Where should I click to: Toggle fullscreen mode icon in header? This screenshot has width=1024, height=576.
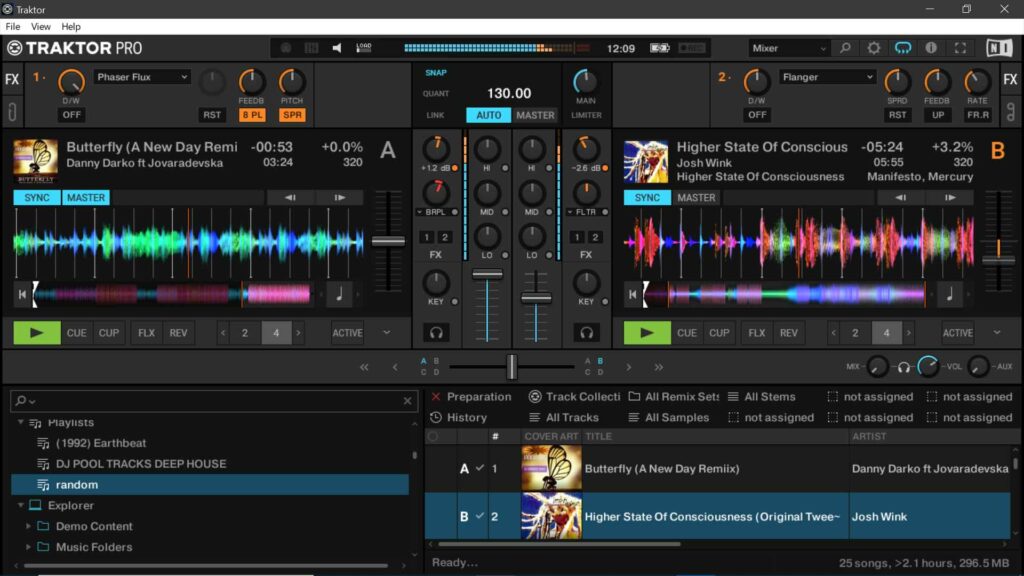coord(960,48)
